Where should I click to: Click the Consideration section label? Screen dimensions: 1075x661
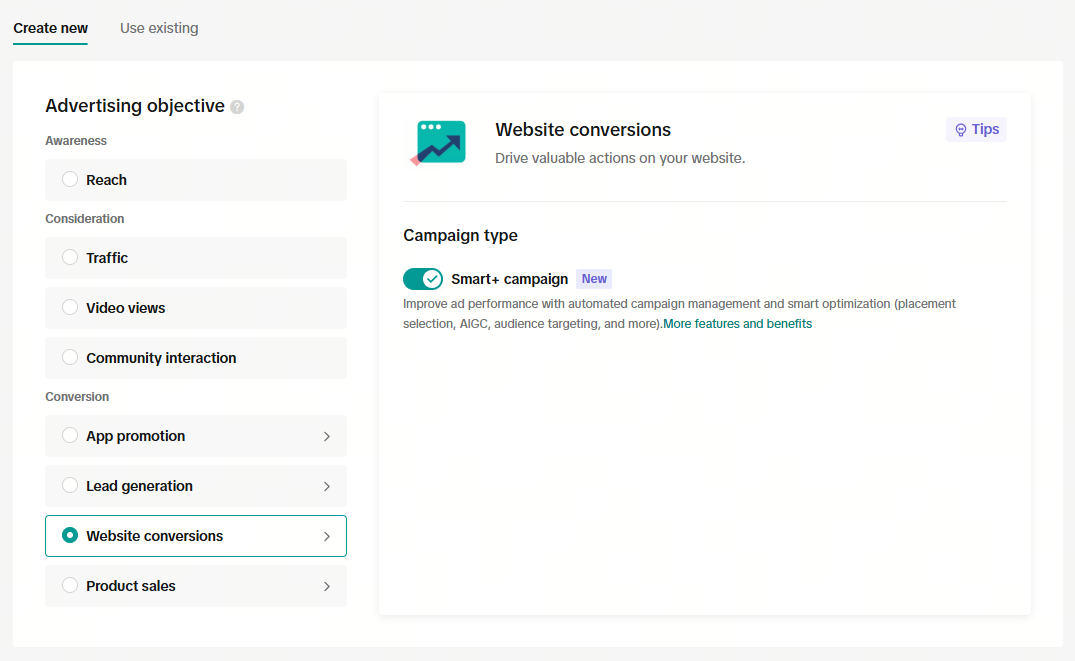(85, 219)
